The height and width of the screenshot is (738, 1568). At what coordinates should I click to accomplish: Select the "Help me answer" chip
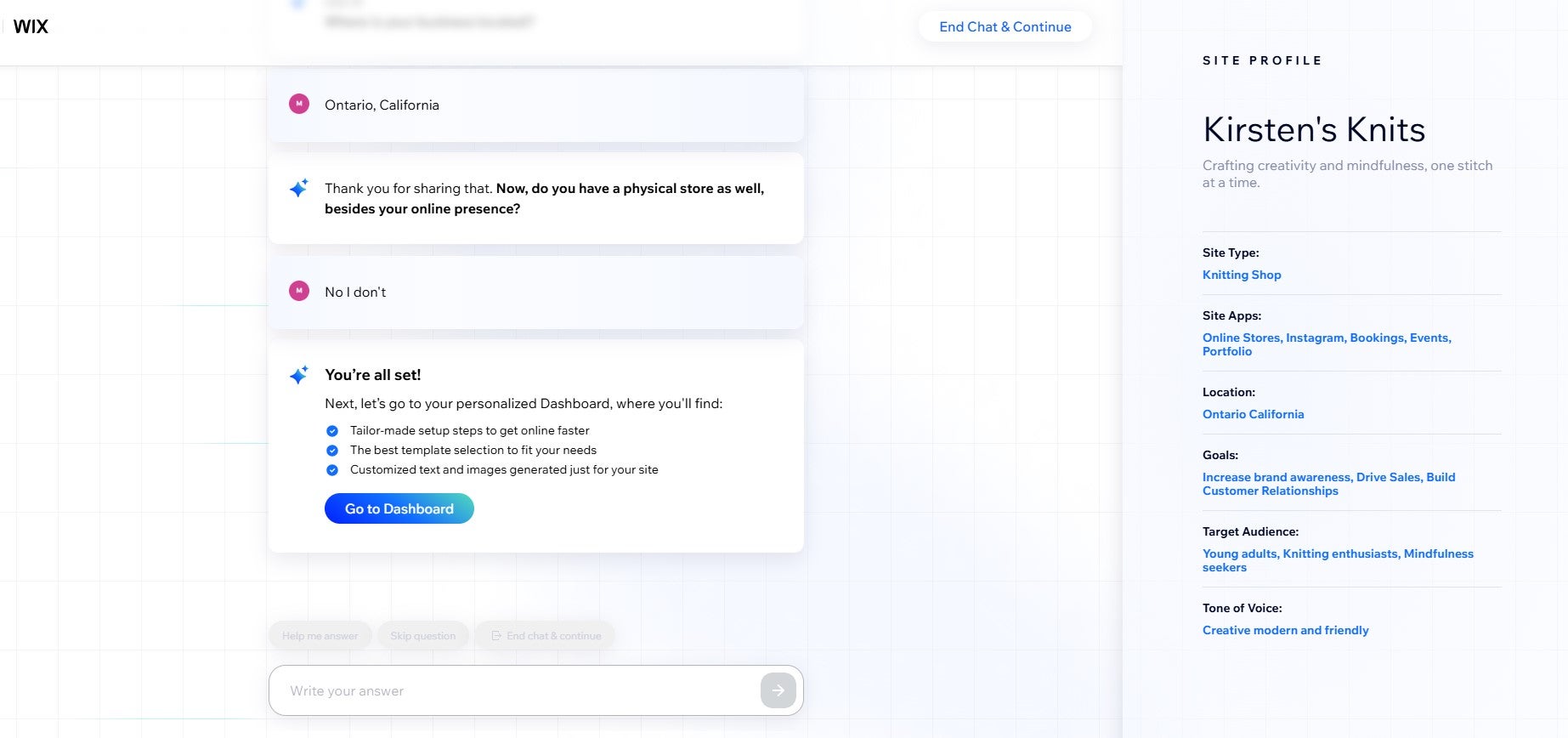pos(320,635)
